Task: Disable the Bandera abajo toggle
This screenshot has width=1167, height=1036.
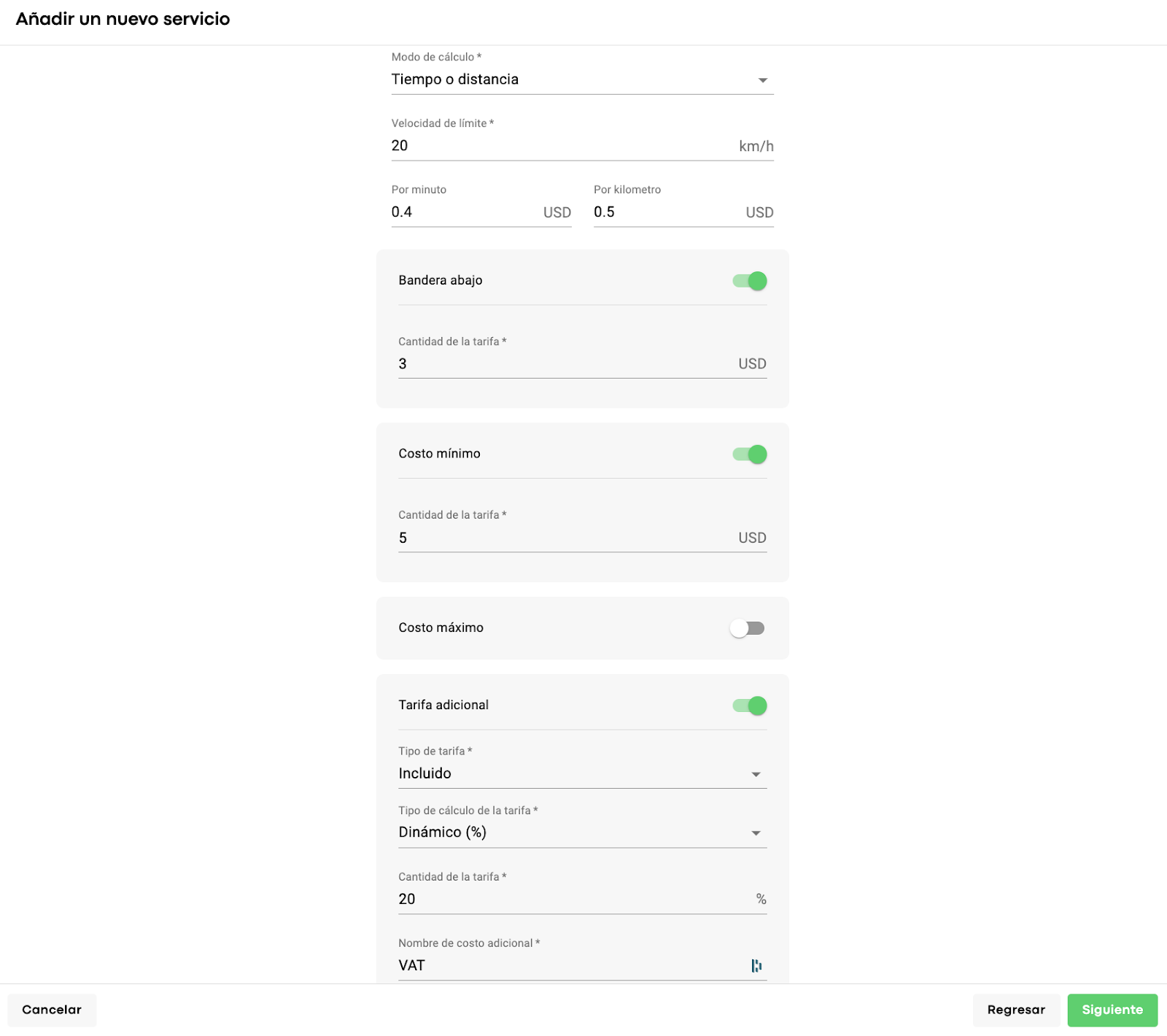Action: 750,281
